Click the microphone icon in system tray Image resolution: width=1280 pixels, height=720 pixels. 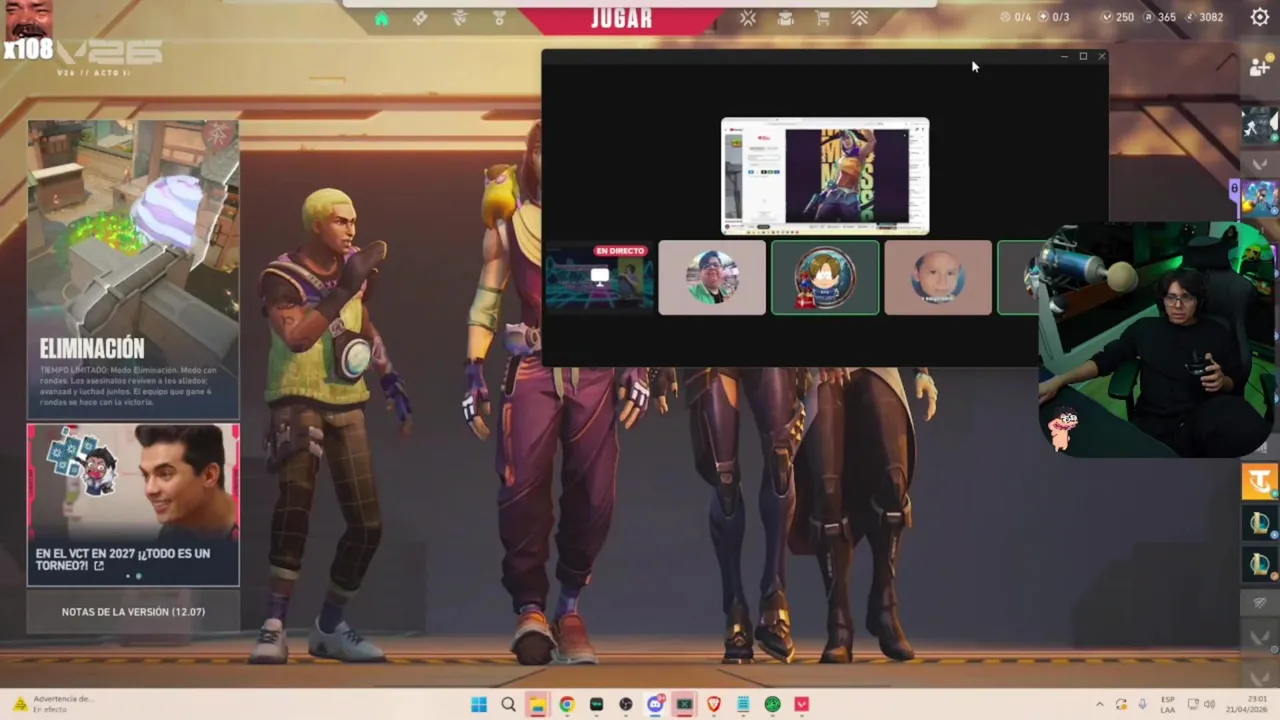click(1143, 704)
